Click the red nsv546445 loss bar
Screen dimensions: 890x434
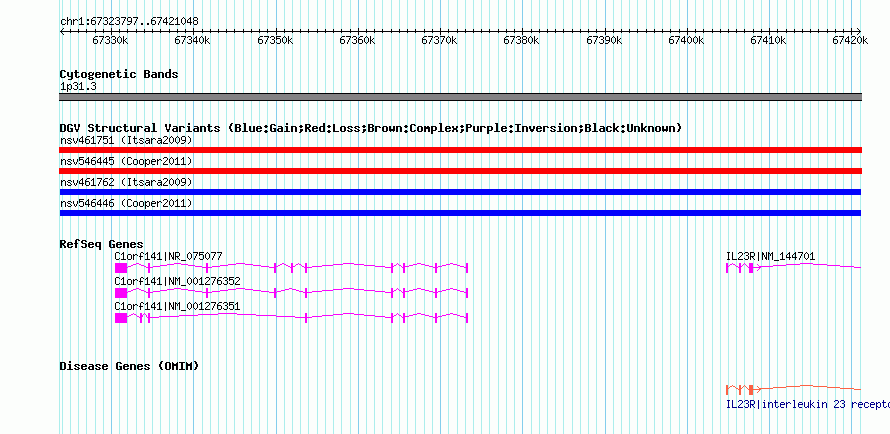click(460, 171)
